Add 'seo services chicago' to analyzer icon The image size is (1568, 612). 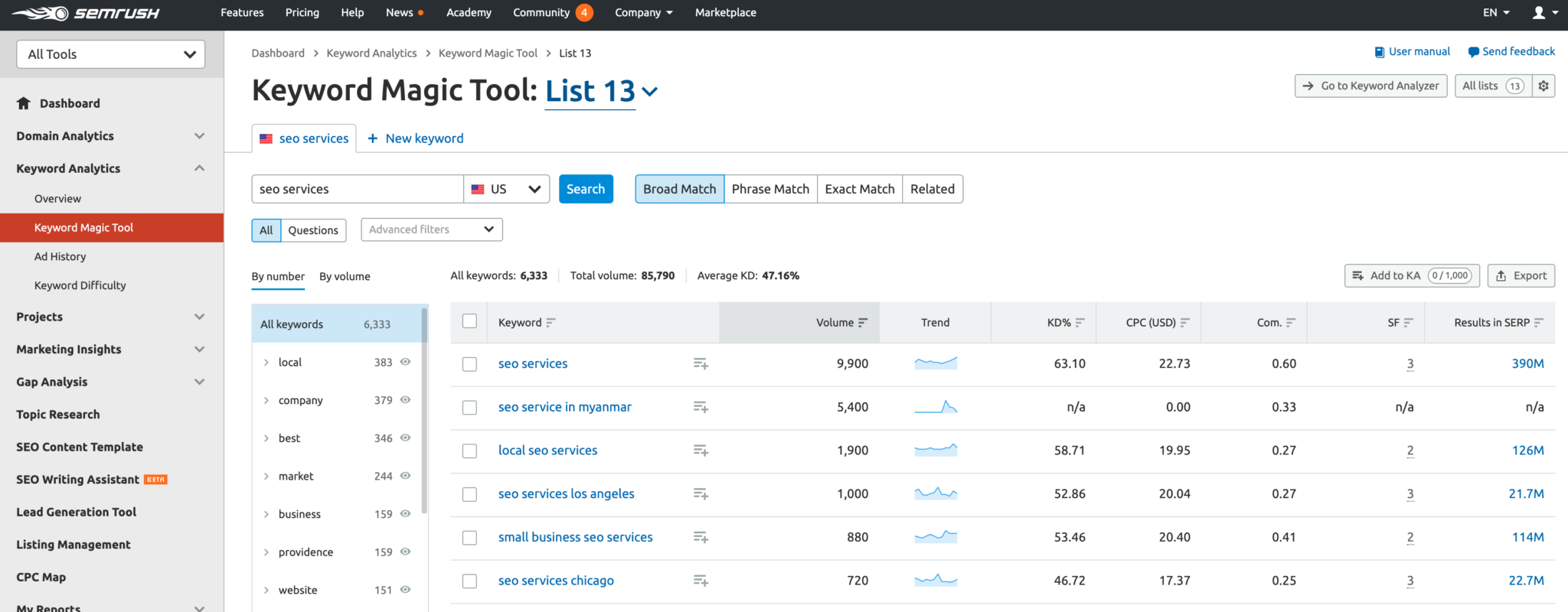701,581
